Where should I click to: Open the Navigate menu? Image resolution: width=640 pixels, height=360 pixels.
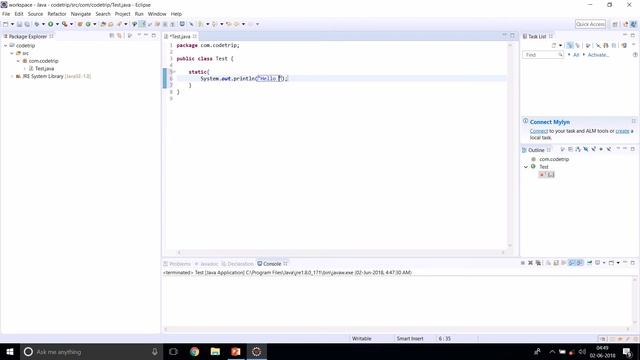coord(81,14)
